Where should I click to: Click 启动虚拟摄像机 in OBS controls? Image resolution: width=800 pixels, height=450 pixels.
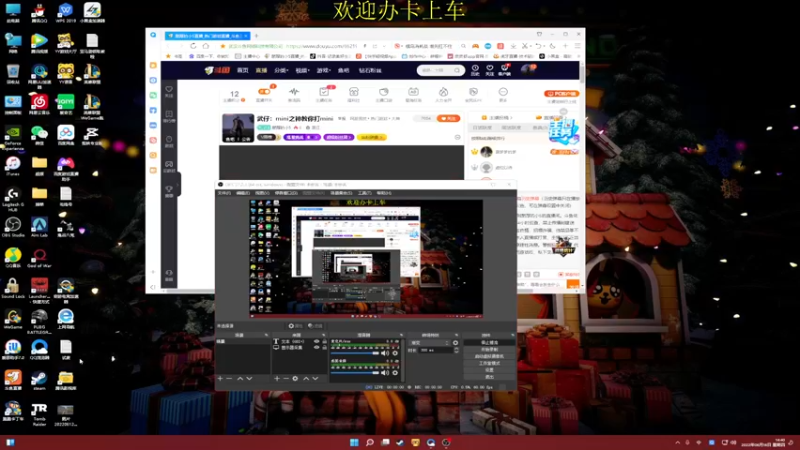coord(490,356)
